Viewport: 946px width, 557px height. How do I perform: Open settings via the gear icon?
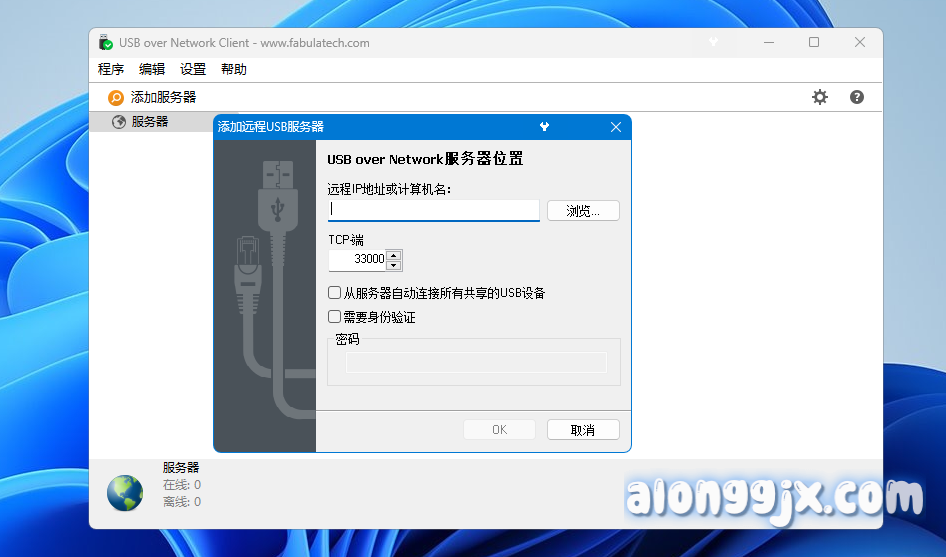tap(820, 97)
